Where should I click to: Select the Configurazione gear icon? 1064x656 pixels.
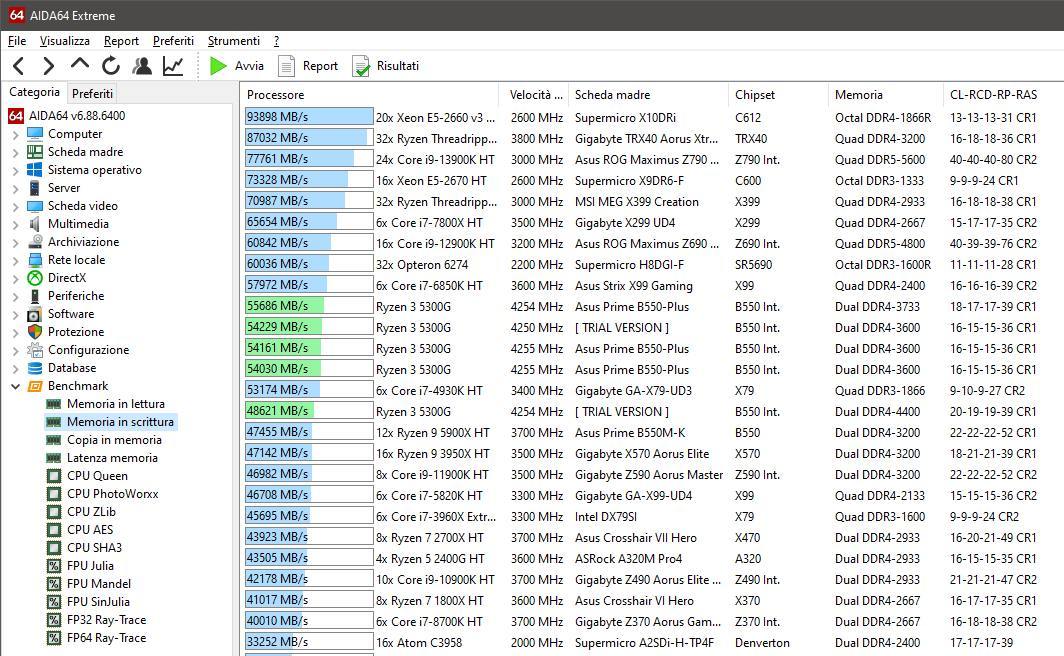(35, 350)
